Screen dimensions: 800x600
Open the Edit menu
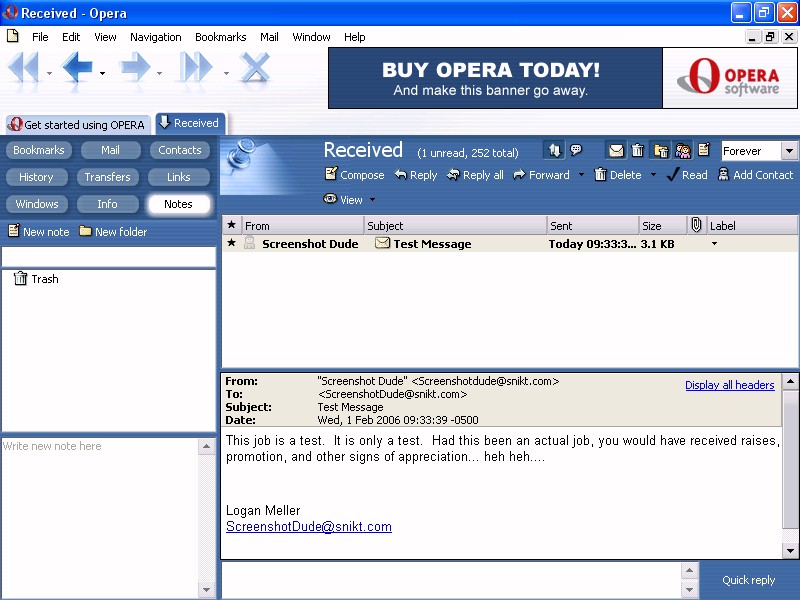[x=71, y=37]
